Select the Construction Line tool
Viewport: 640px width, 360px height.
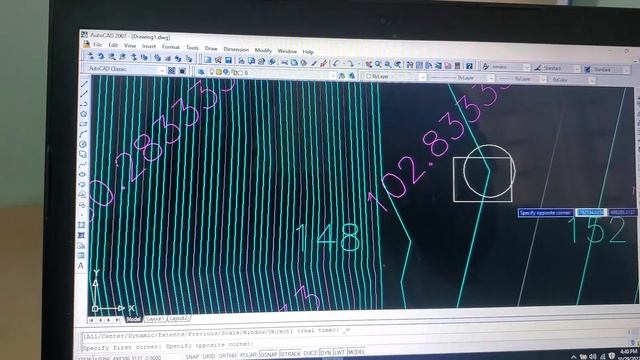pos(84,94)
